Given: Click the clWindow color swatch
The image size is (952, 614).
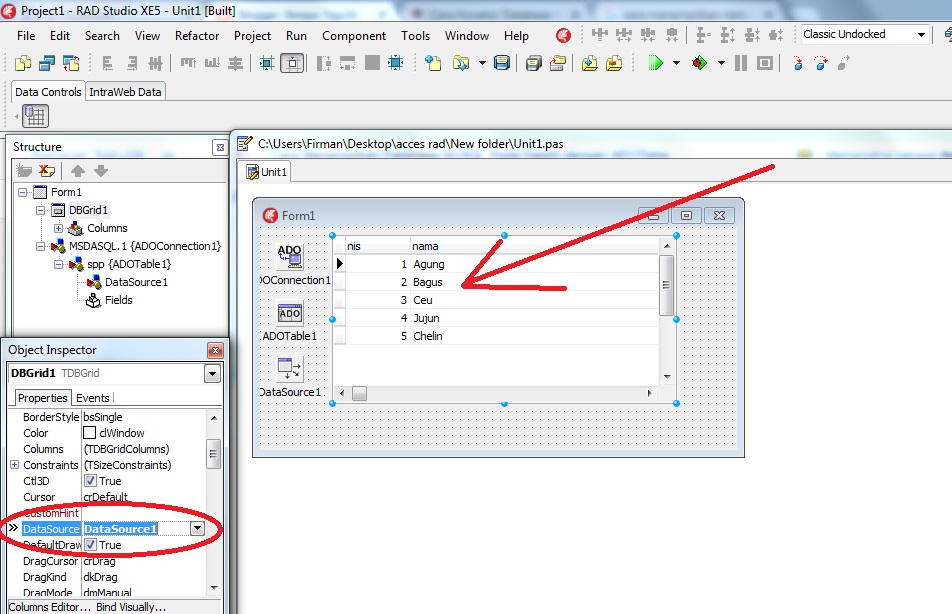Looking at the screenshot, I should pos(89,433).
